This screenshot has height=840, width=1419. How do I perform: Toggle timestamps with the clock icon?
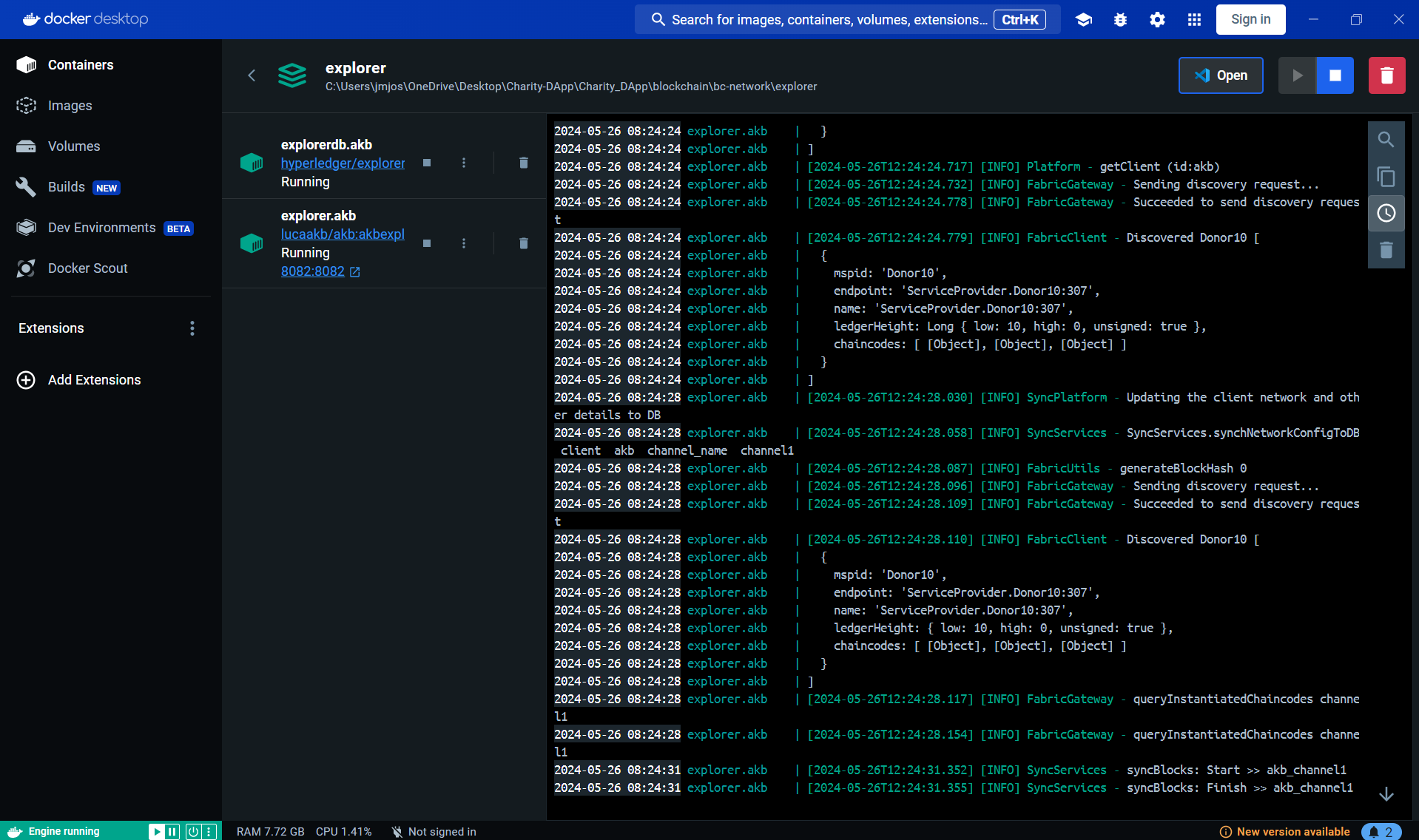pos(1386,214)
